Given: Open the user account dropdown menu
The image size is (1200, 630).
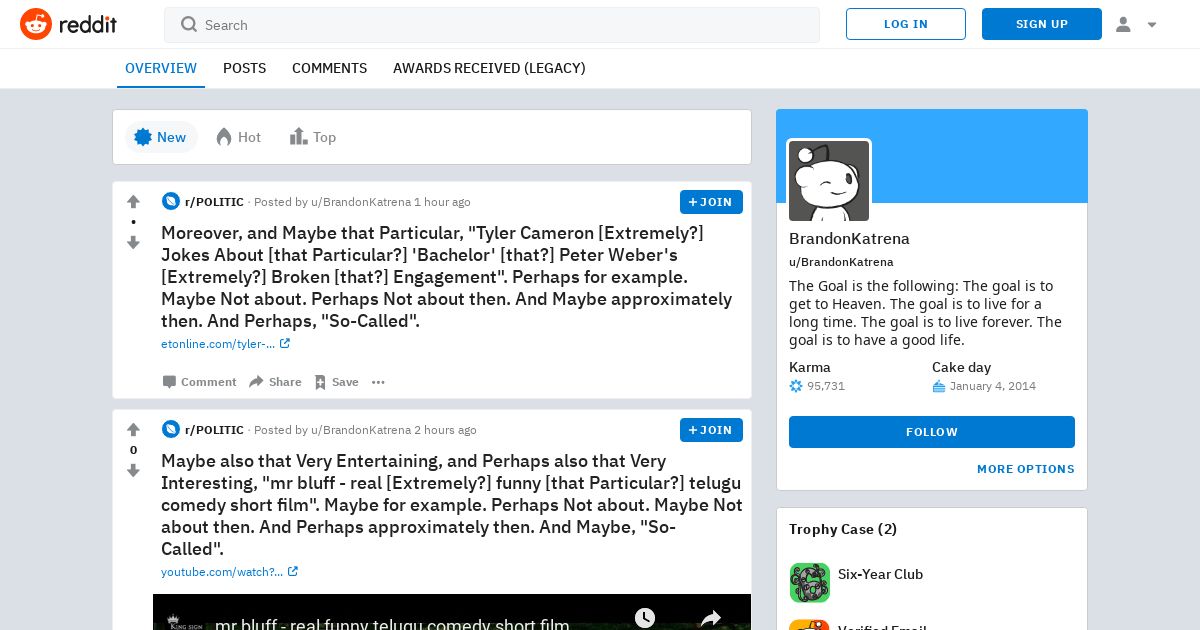Looking at the screenshot, I should coord(1136,24).
